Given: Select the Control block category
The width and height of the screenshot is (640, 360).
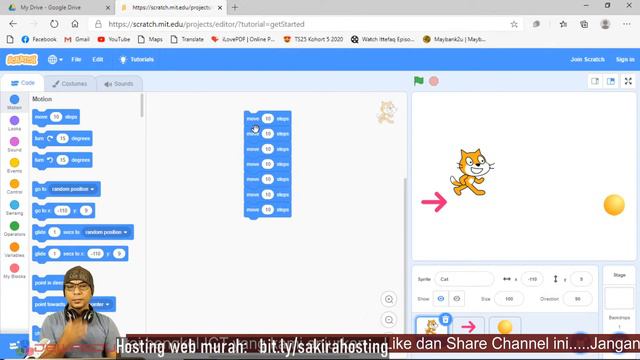Looking at the screenshot, I should click(14, 187).
